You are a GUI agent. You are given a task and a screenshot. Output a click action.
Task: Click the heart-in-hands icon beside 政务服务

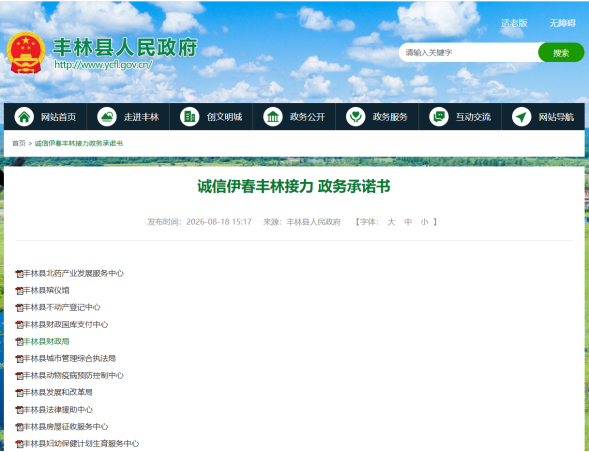(x=356, y=117)
